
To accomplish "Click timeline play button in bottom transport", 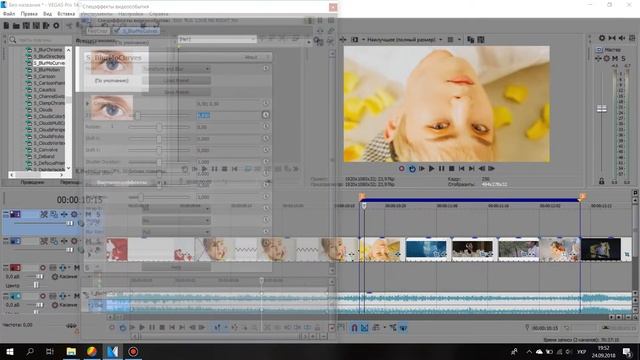I will [142, 327].
